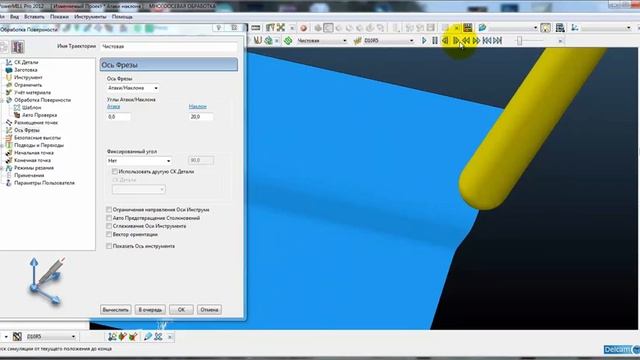Enable Использовать другую СК Детали checkbox
Image resolution: width=640 pixels, height=360 pixels.
(115, 172)
